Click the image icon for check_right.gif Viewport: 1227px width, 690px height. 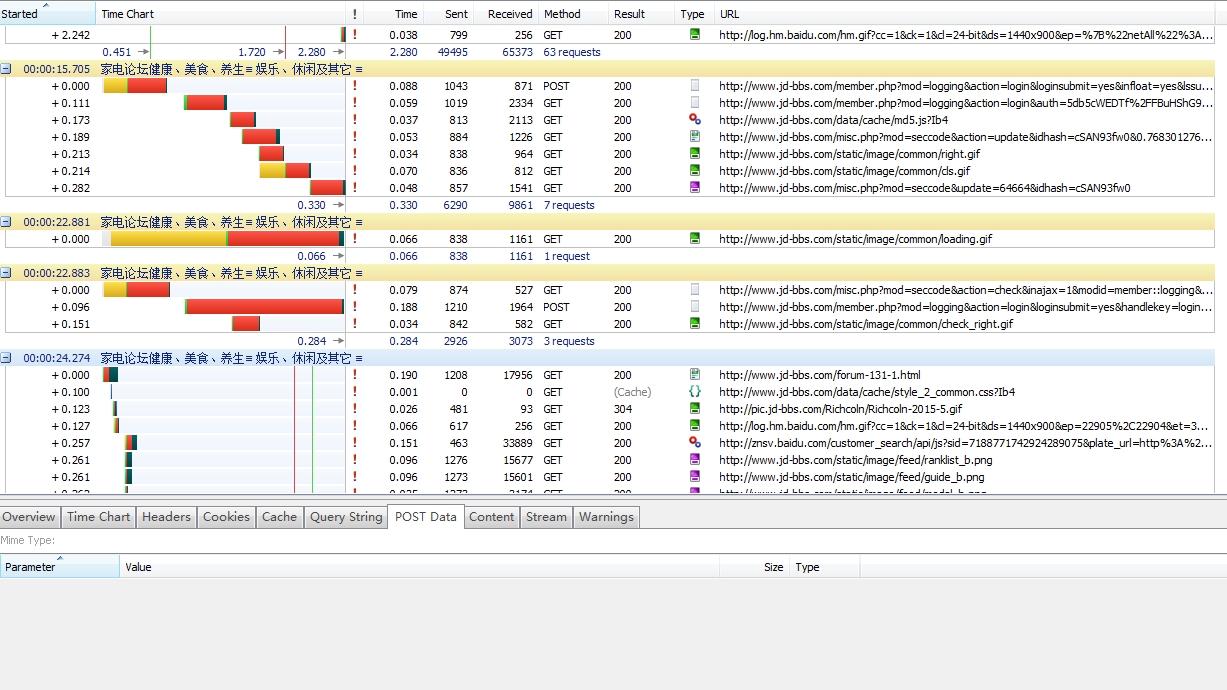click(x=695, y=324)
